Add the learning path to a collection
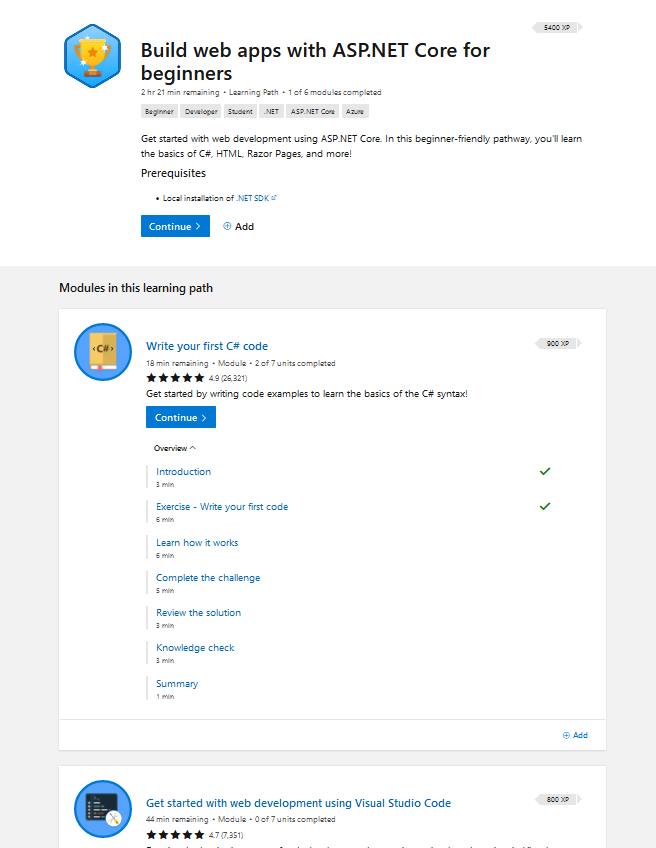The image size is (656, 848). click(238, 226)
